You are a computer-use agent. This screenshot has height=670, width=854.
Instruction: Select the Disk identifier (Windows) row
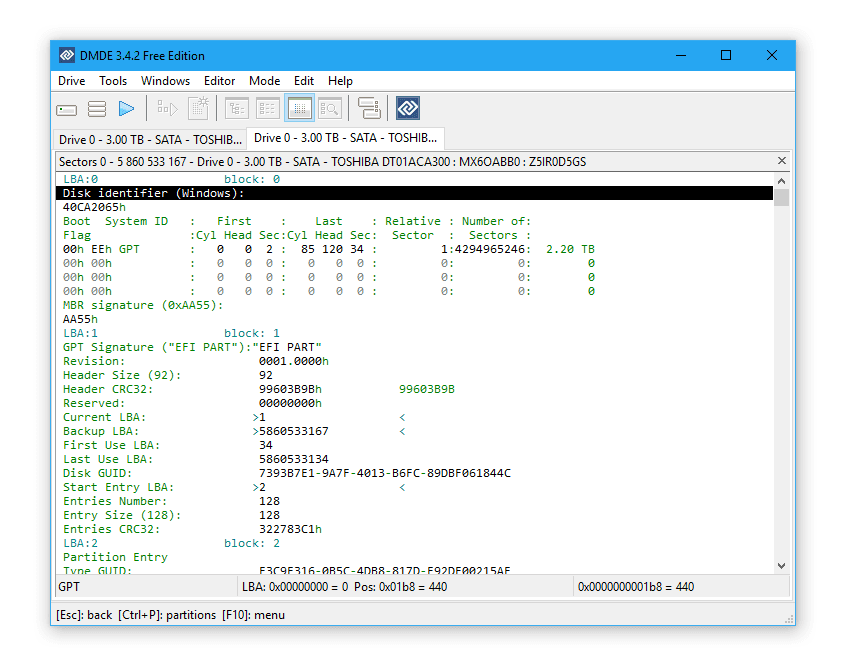[x=414, y=193]
